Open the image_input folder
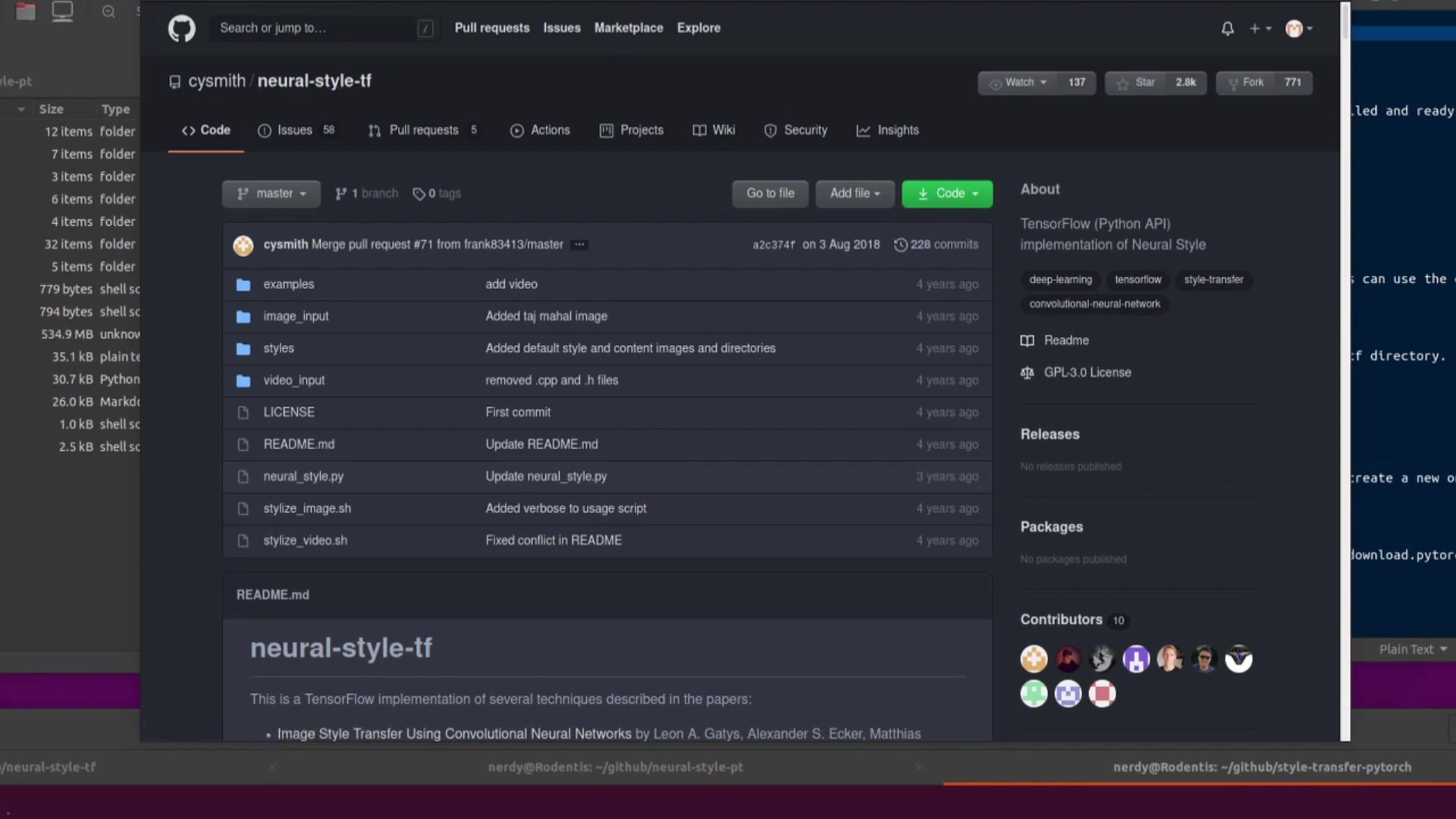Screen dimensions: 1456x819 pos(296,316)
